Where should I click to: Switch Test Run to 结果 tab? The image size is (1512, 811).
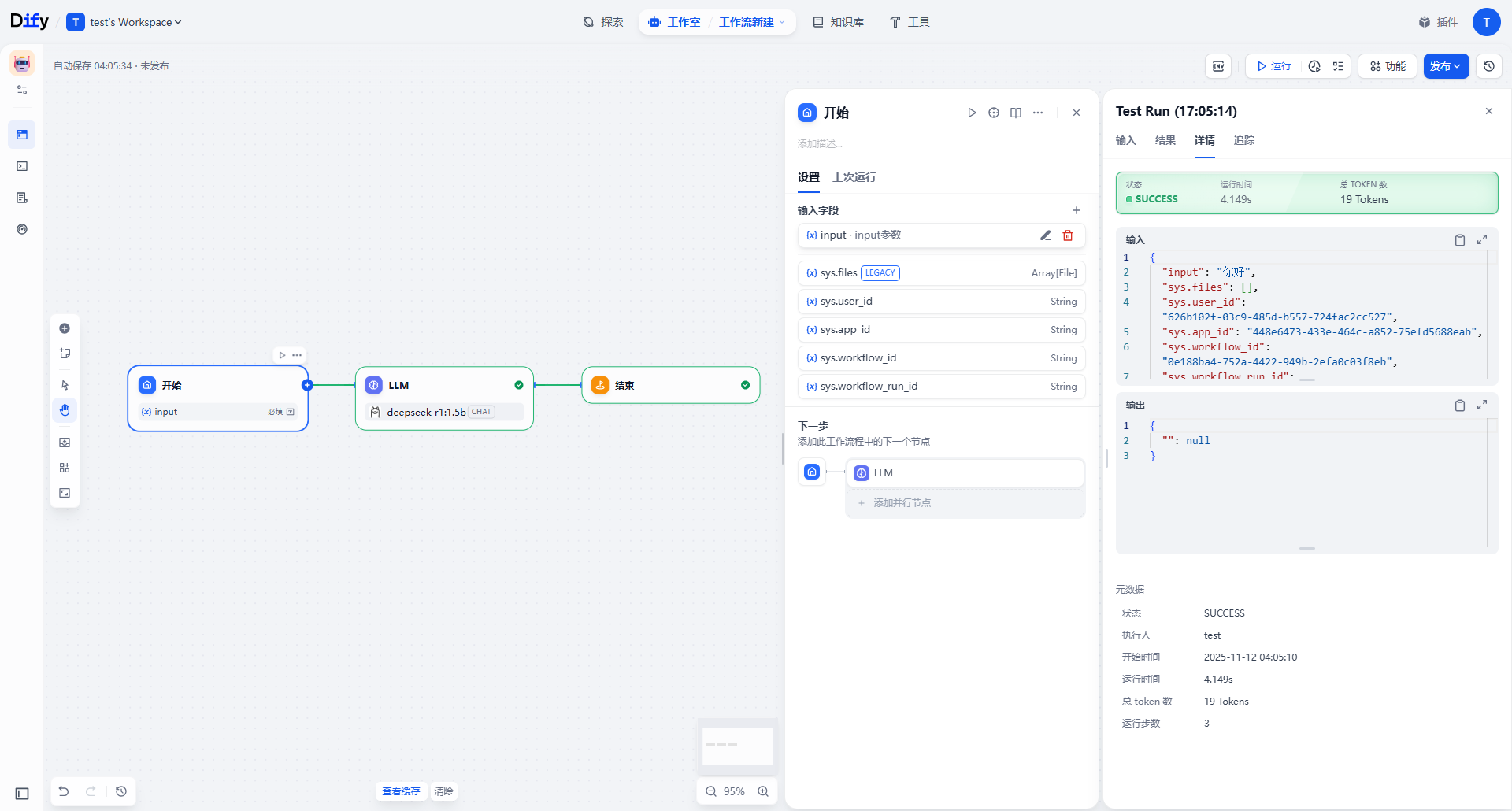click(x=1165, y=140)
